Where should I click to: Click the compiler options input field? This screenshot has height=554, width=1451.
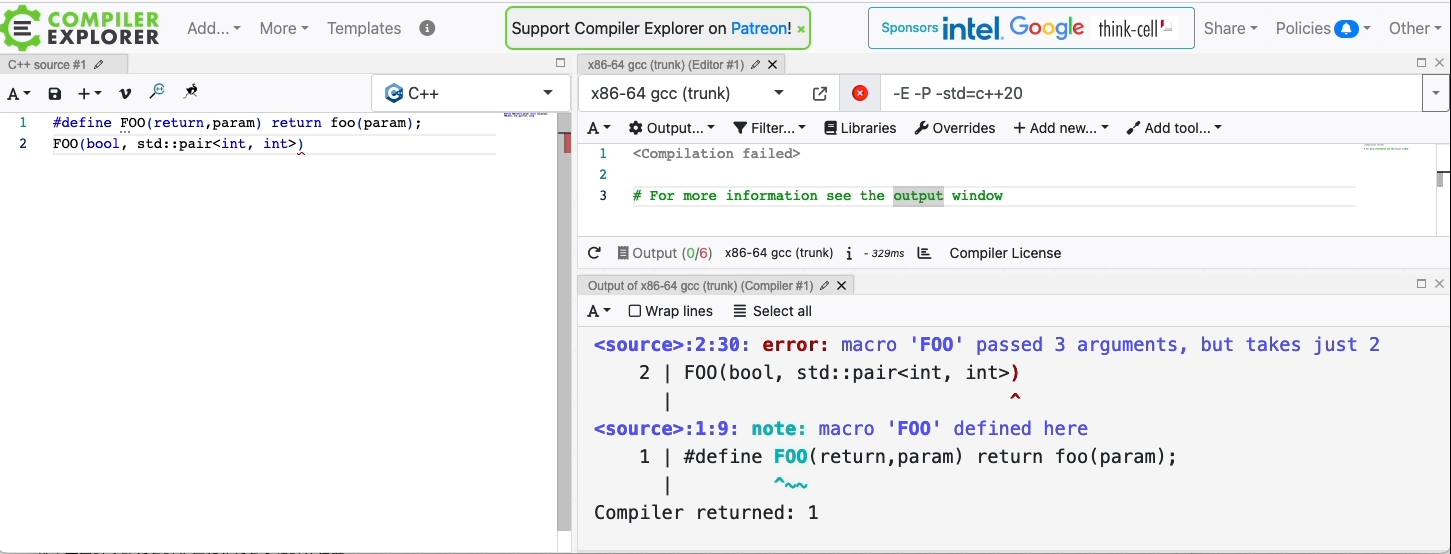pyautogui.click(x=1150, y=94)
